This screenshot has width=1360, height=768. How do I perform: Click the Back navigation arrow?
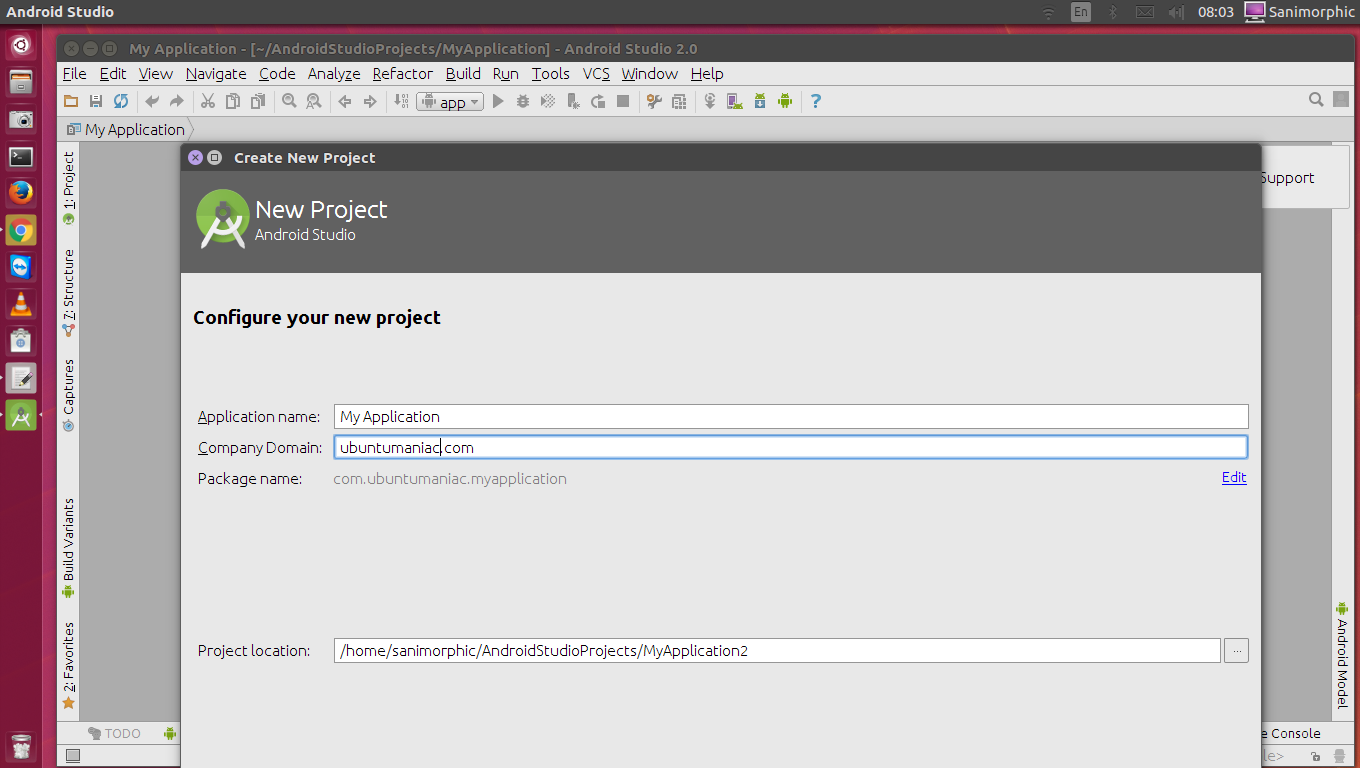coord(345,101)
